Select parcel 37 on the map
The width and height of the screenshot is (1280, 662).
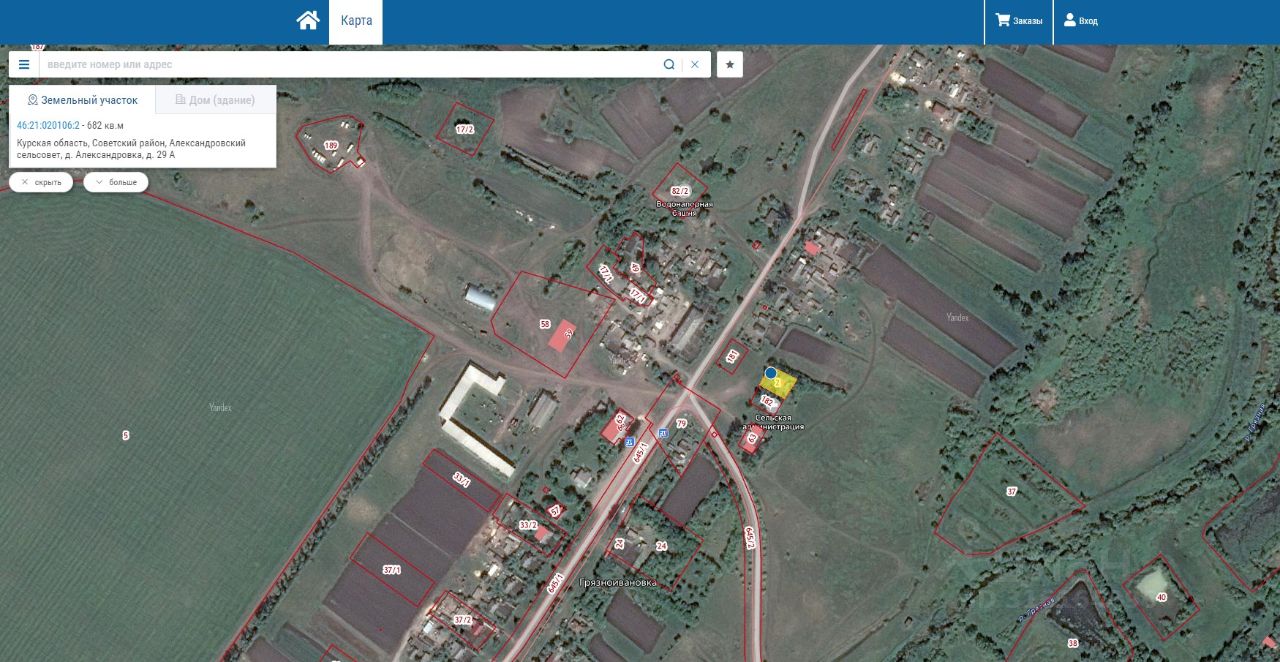(x=1011, y=491)
